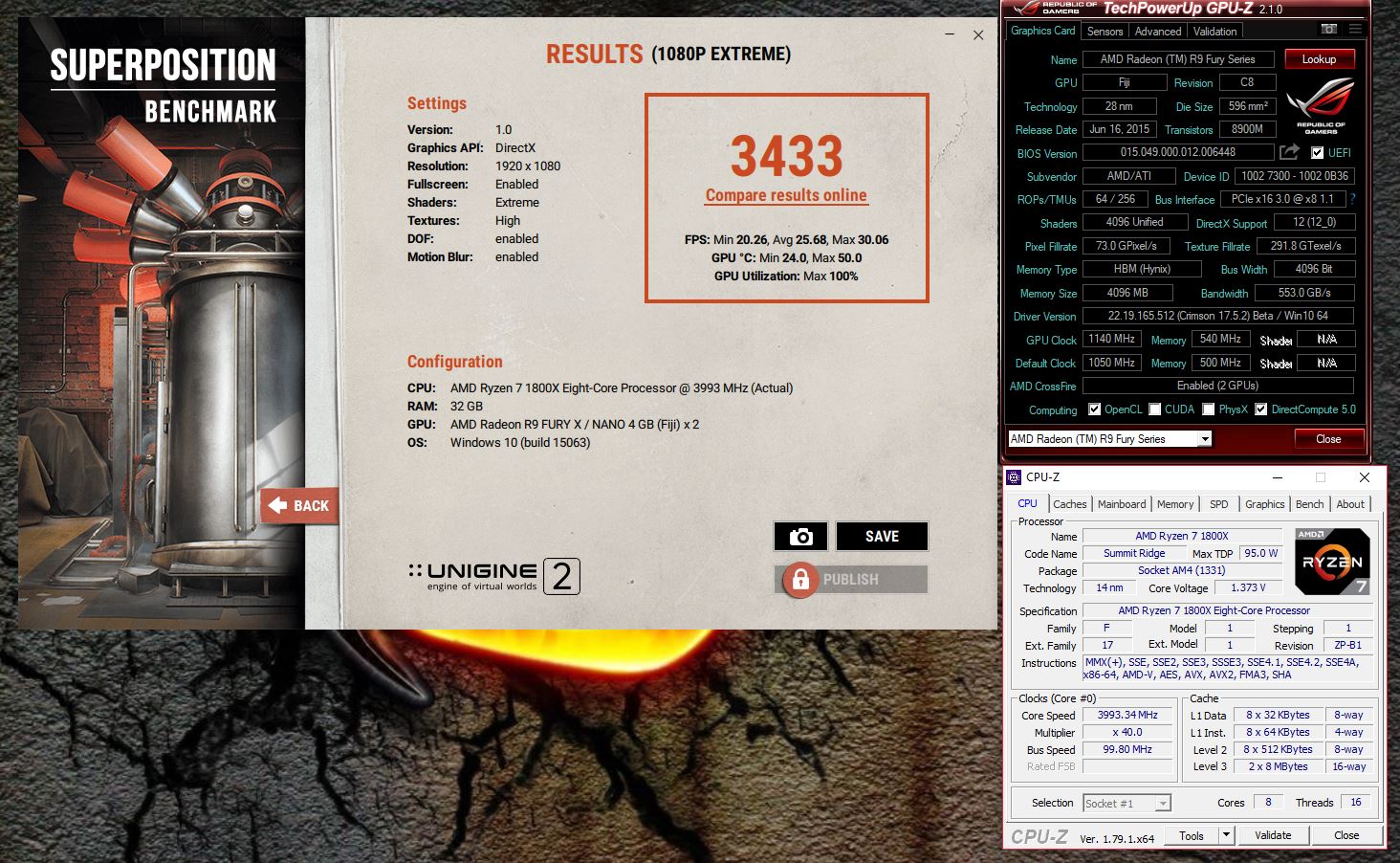
Task: Open Compare results online link
Action: tap(786, 195)
